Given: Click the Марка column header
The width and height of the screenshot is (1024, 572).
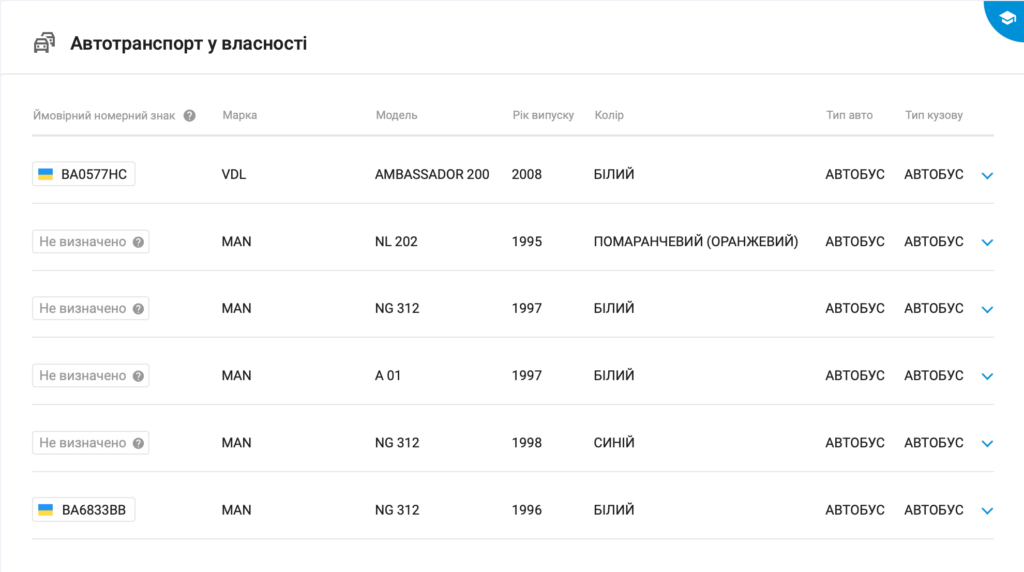Looking at the screenshot, I should coord(240,115).
